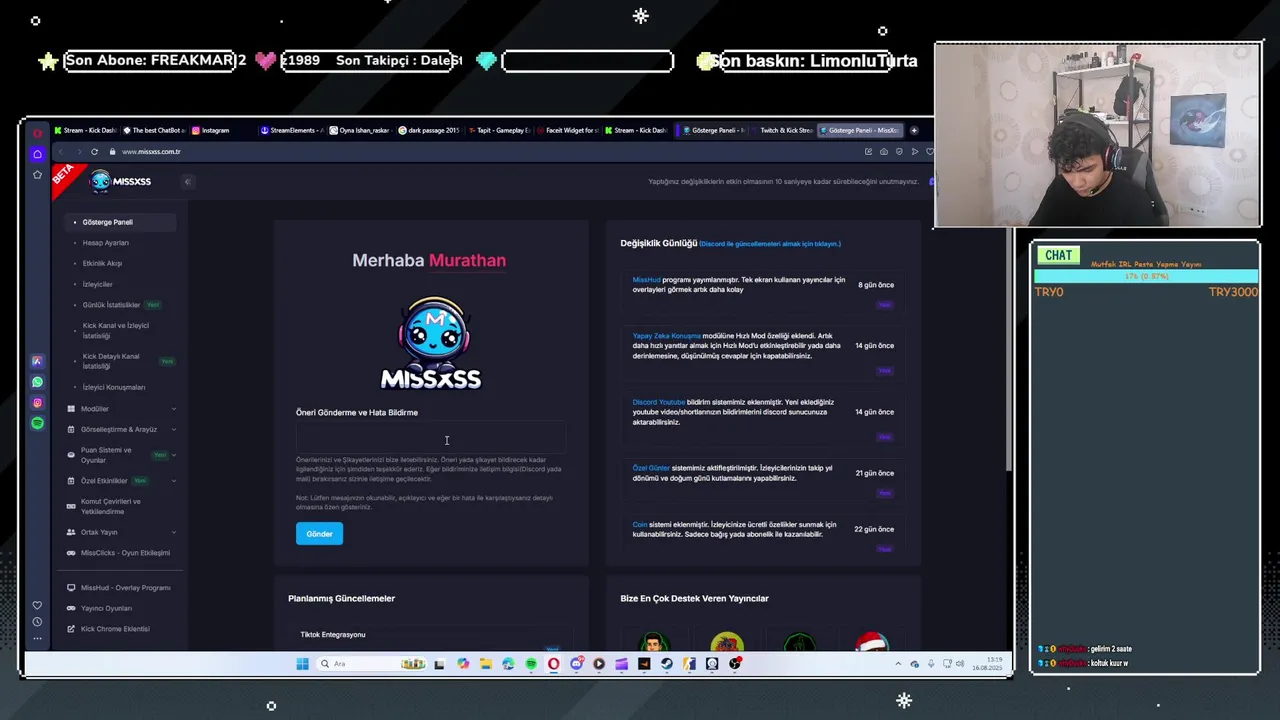Switch to The best ChatBot tab
This screenshot has height=720, width=1280.
point(154,130)
